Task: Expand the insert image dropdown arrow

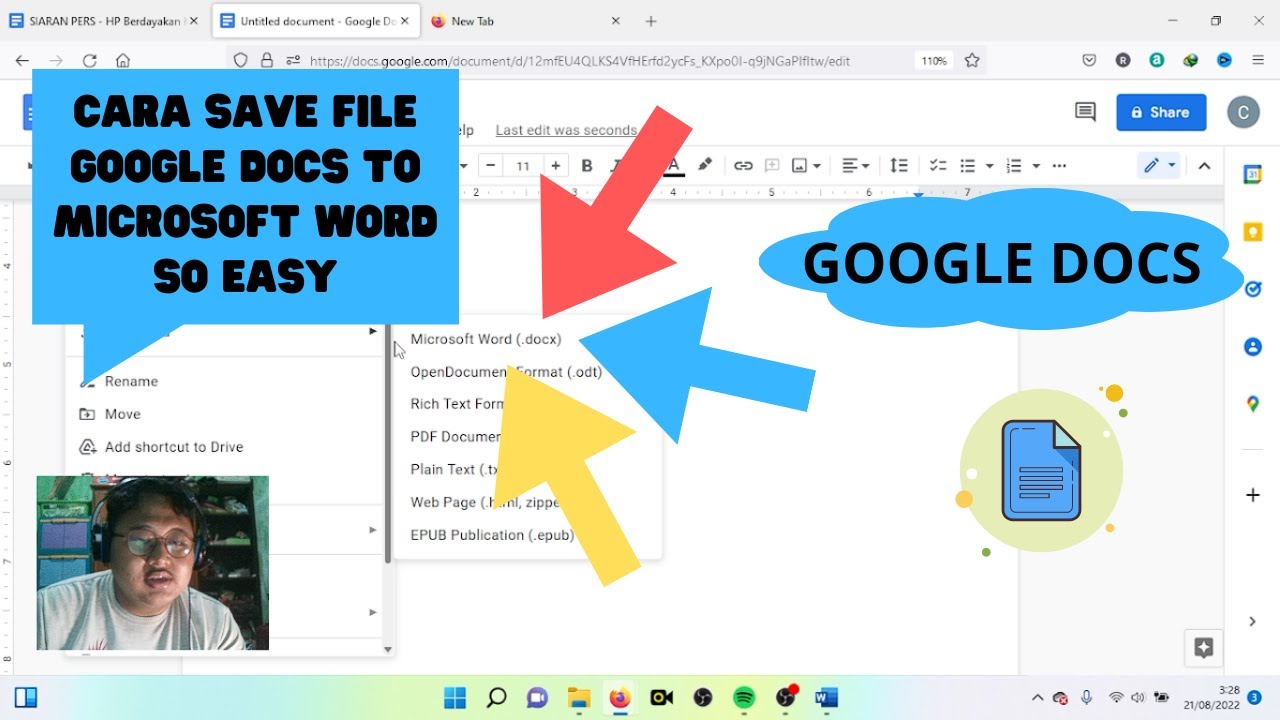Action: (x=817, y=166)
